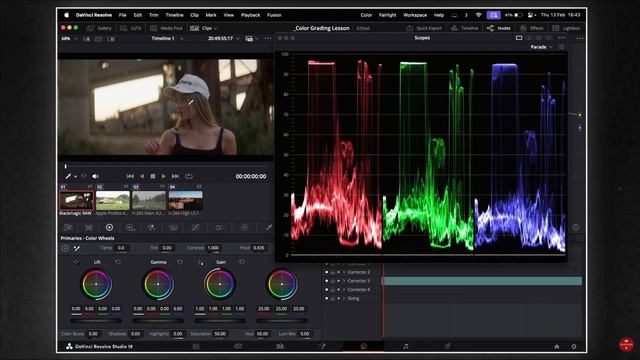The height and width of the screenshot is (360, 640).
Task: Open the Timeline menu
Action: point(174,15)
